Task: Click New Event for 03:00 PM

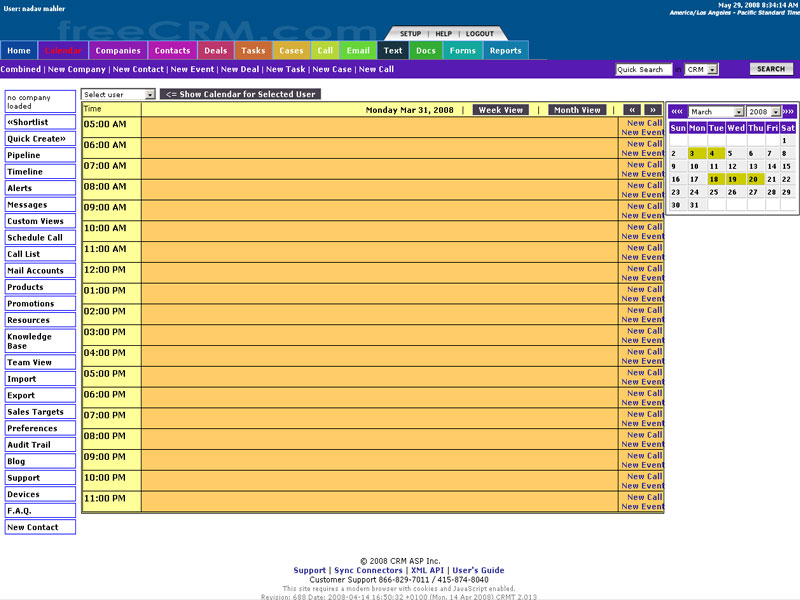Action: pos(643,340)
